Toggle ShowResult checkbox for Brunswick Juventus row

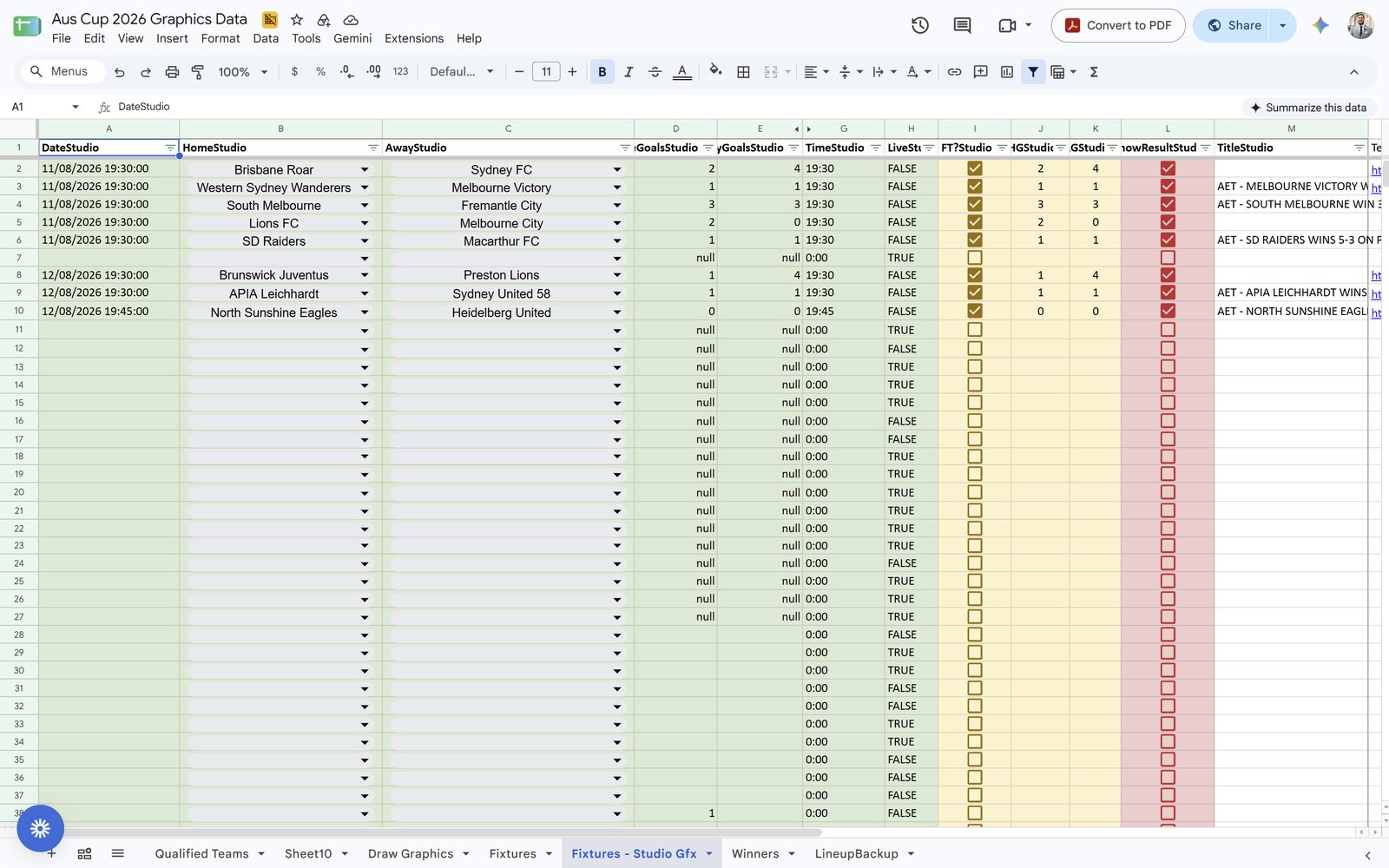(1168, 275)
